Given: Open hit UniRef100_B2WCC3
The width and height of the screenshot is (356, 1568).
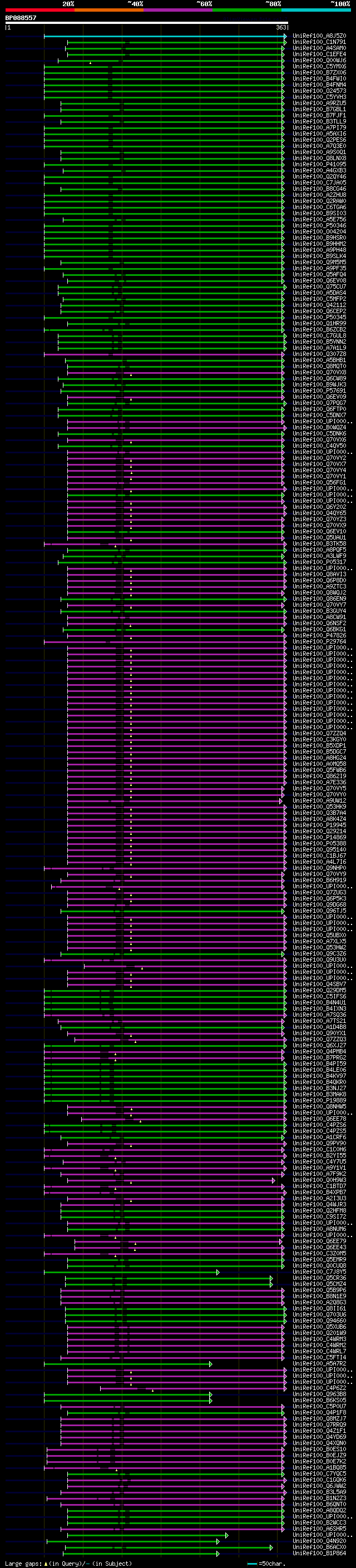Looking at the screenshot, I should [x=319, y=1522].
